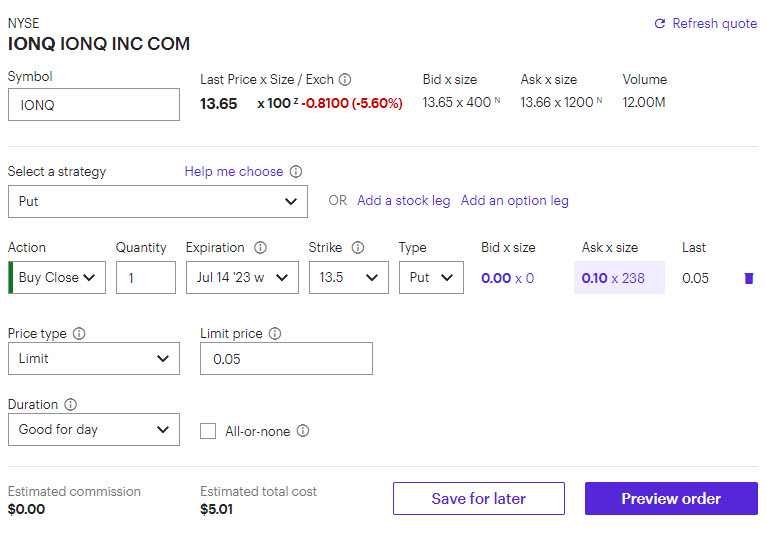Click the Duration info icon

coord(71,405)
